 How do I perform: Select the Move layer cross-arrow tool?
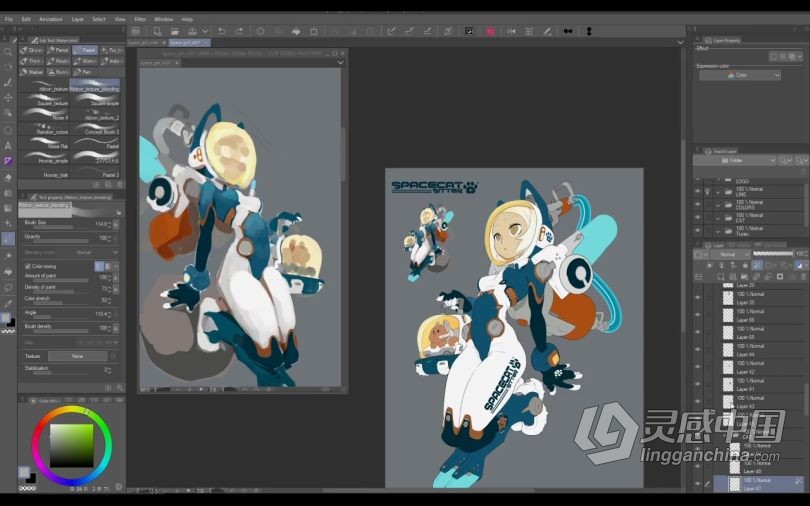tap(8, 98)
